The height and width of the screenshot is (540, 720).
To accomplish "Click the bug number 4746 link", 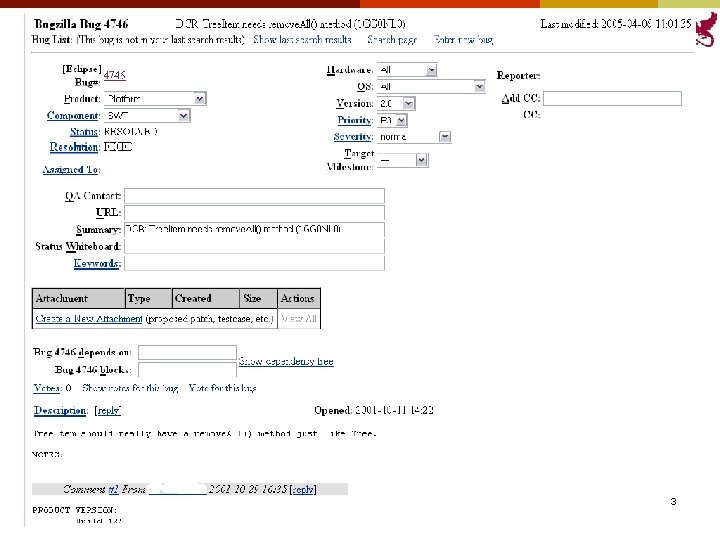I will pos(115,75).
